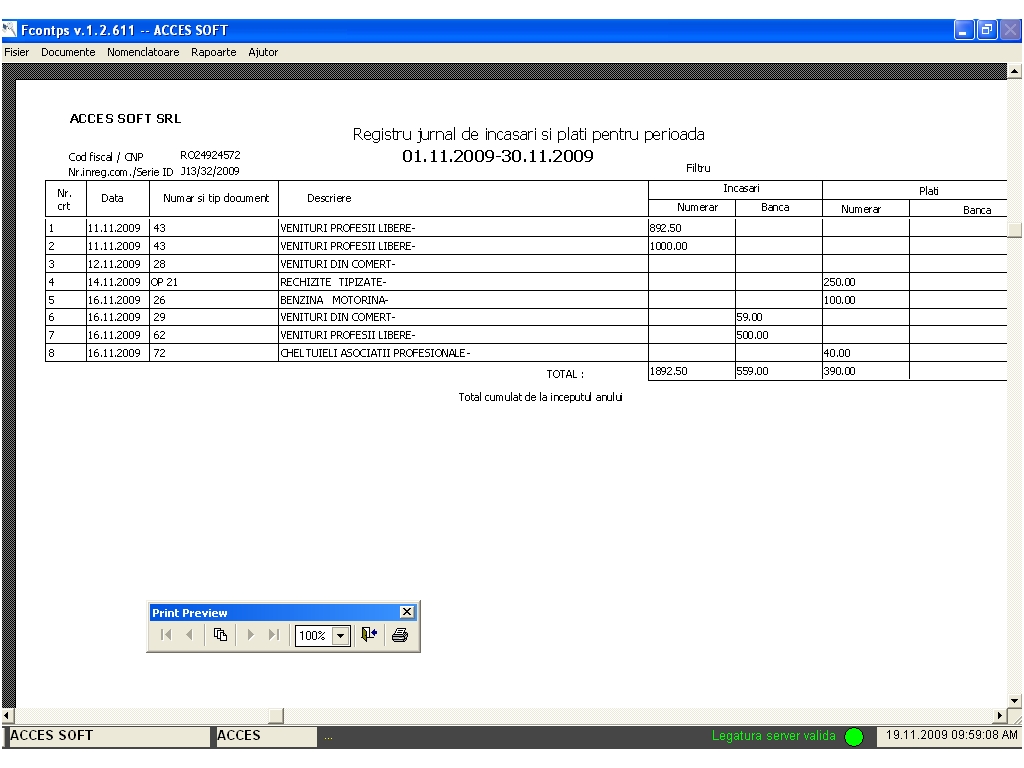This screenshot has width=1024, height=768.
Task: Open the Fisier menu
Action: [17, 52]
